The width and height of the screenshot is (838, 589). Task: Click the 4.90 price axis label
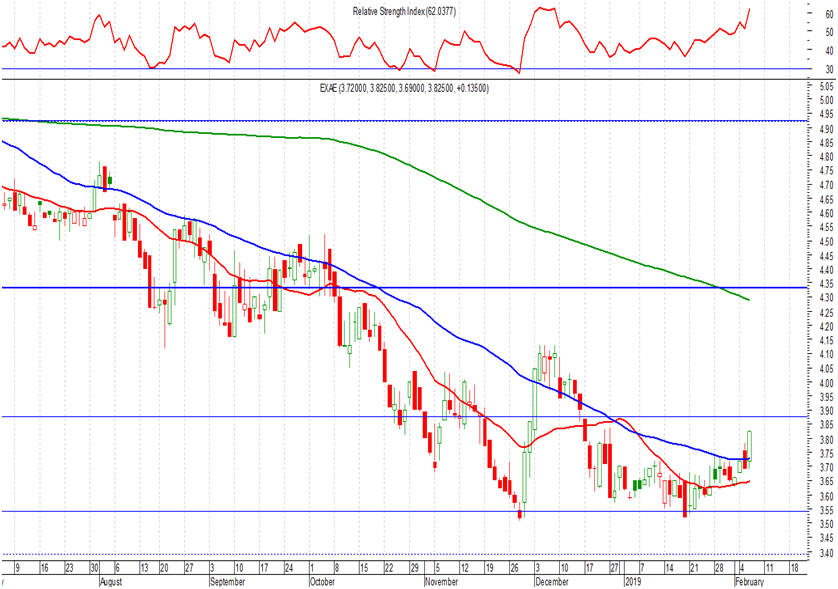[x=826, y=129]
